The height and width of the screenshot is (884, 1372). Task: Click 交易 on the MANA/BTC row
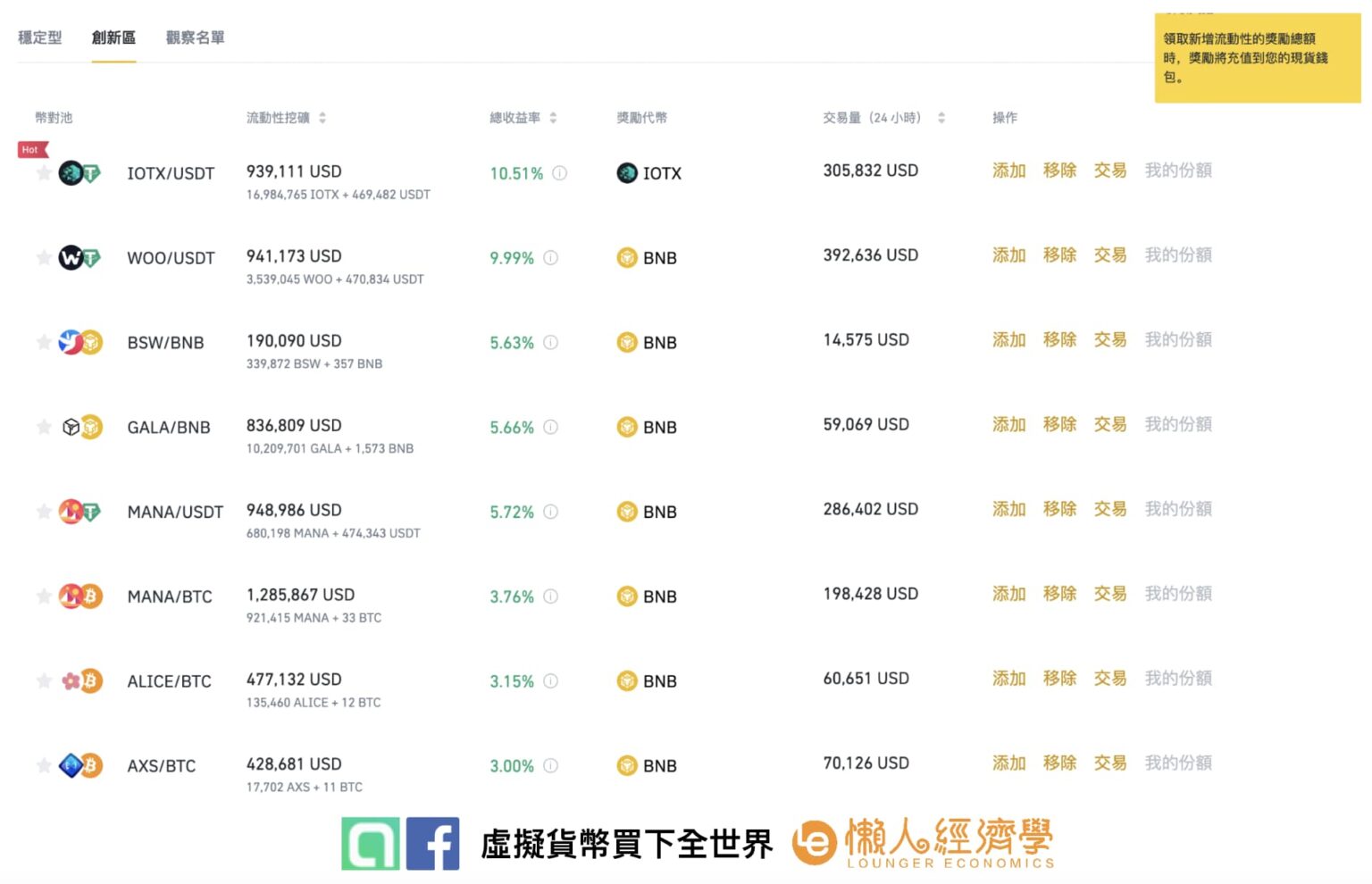[1109, 594]
